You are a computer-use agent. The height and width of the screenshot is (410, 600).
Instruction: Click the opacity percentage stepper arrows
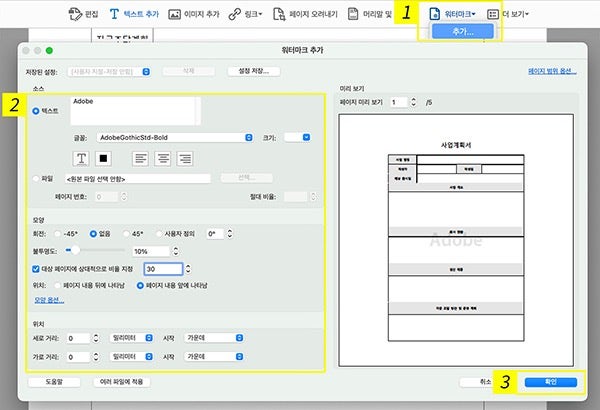point(176,252)
